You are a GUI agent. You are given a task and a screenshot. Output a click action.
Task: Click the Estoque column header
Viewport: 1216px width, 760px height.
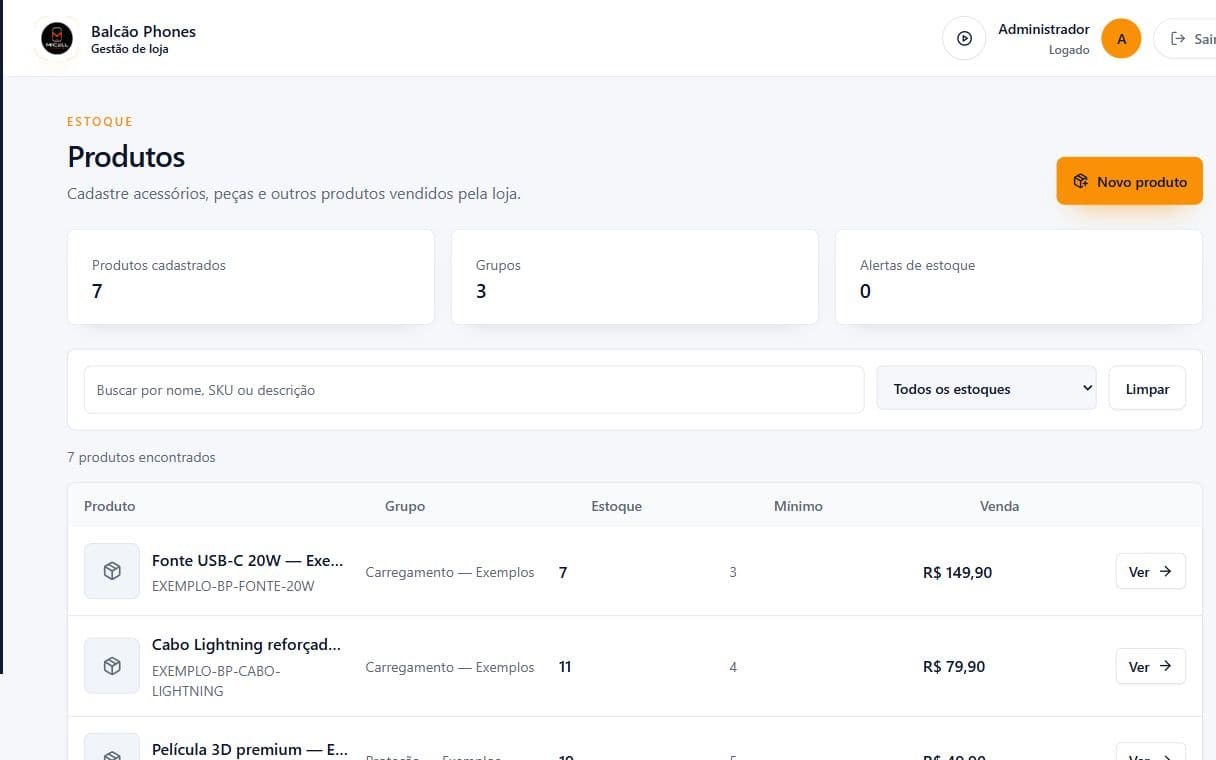[616, 506]
